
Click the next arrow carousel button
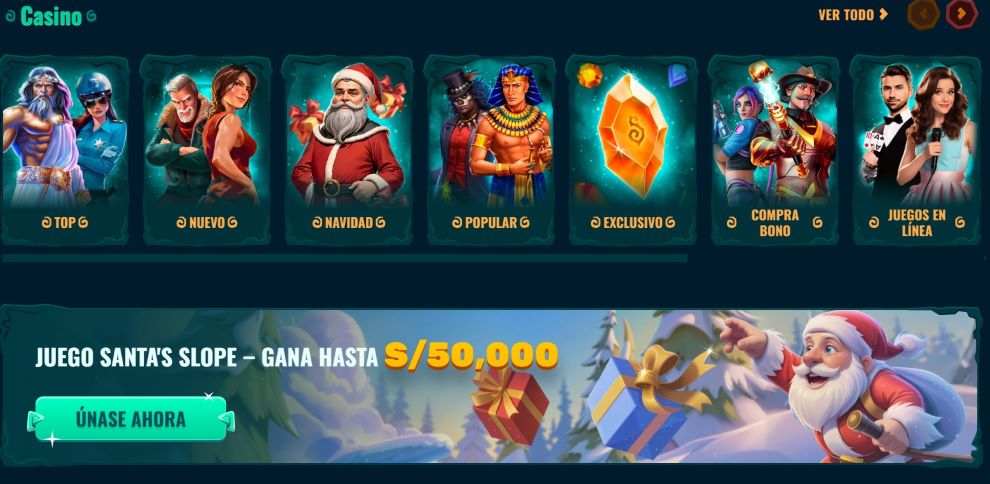coord(962,14)
